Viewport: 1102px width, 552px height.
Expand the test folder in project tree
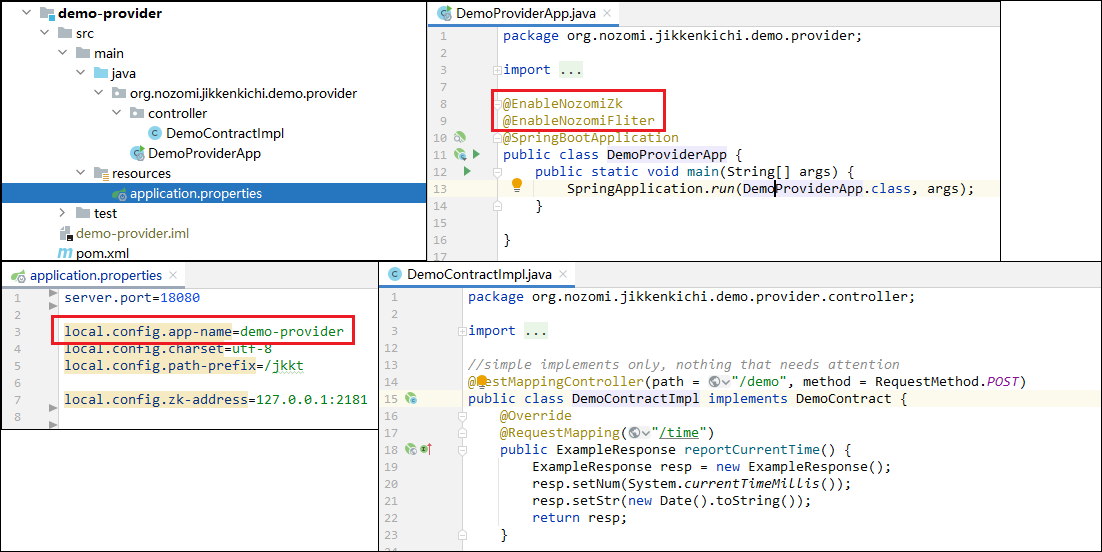(x=62, y=212)
